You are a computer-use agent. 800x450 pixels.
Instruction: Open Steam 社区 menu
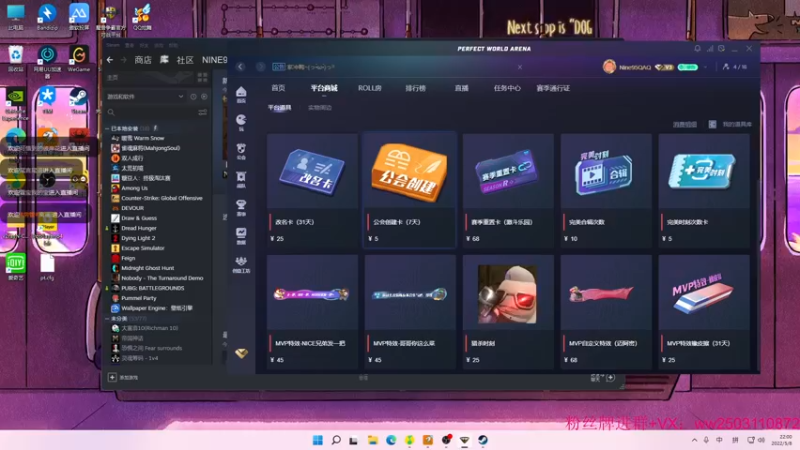click(185, 60)
